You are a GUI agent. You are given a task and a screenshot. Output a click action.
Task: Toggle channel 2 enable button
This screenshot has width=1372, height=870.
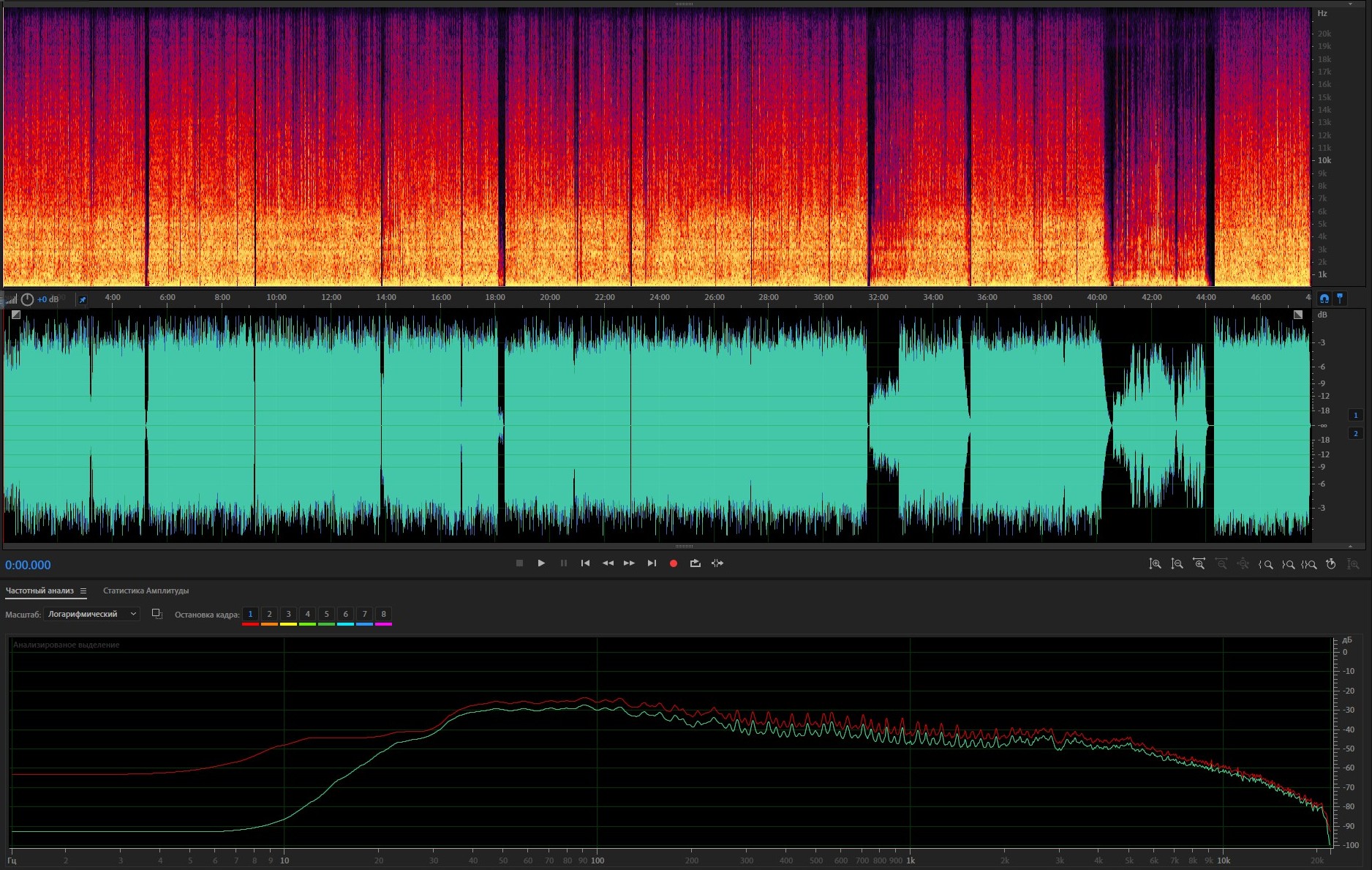tap(1355, 434)
